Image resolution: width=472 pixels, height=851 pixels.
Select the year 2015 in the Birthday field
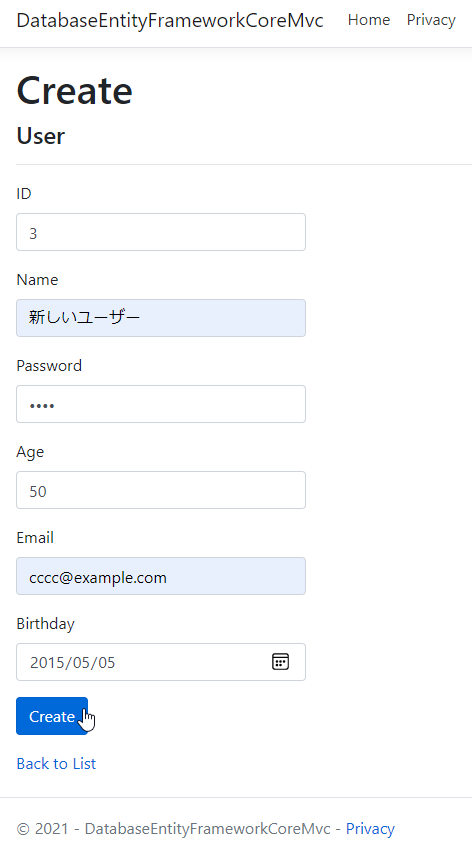tap(45, 663)
